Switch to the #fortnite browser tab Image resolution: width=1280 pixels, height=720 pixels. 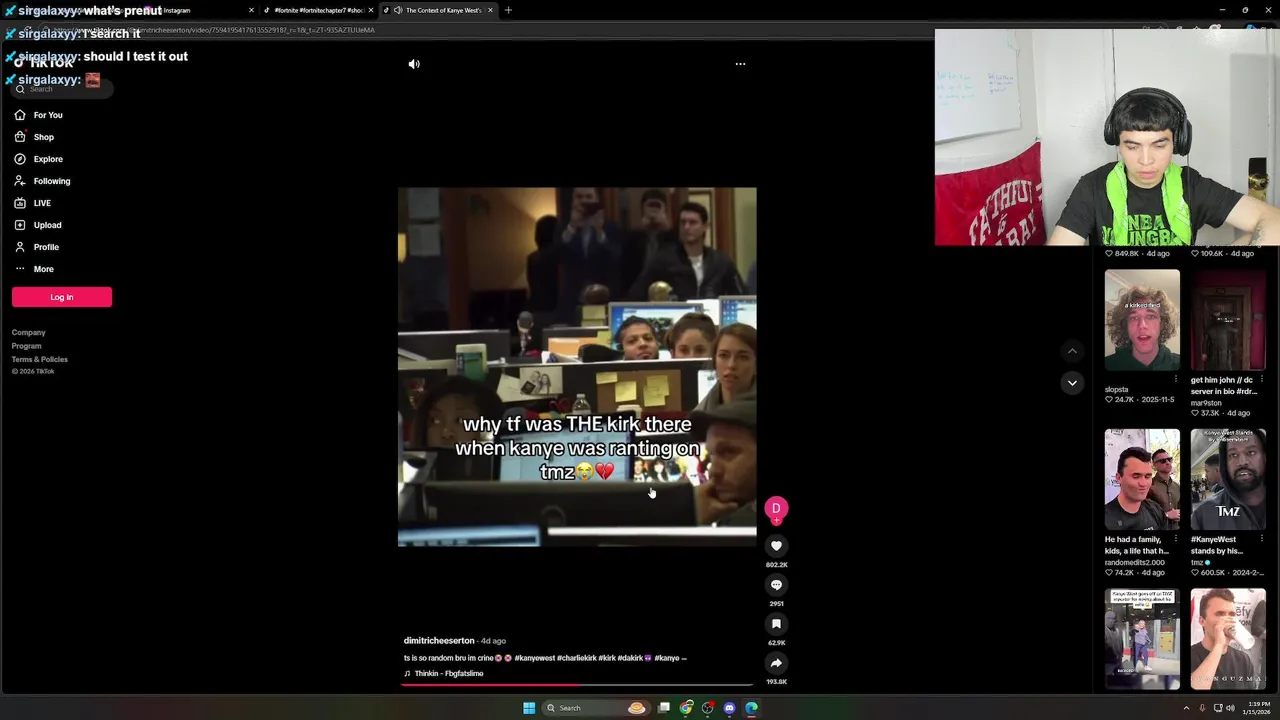pos(318,10)
